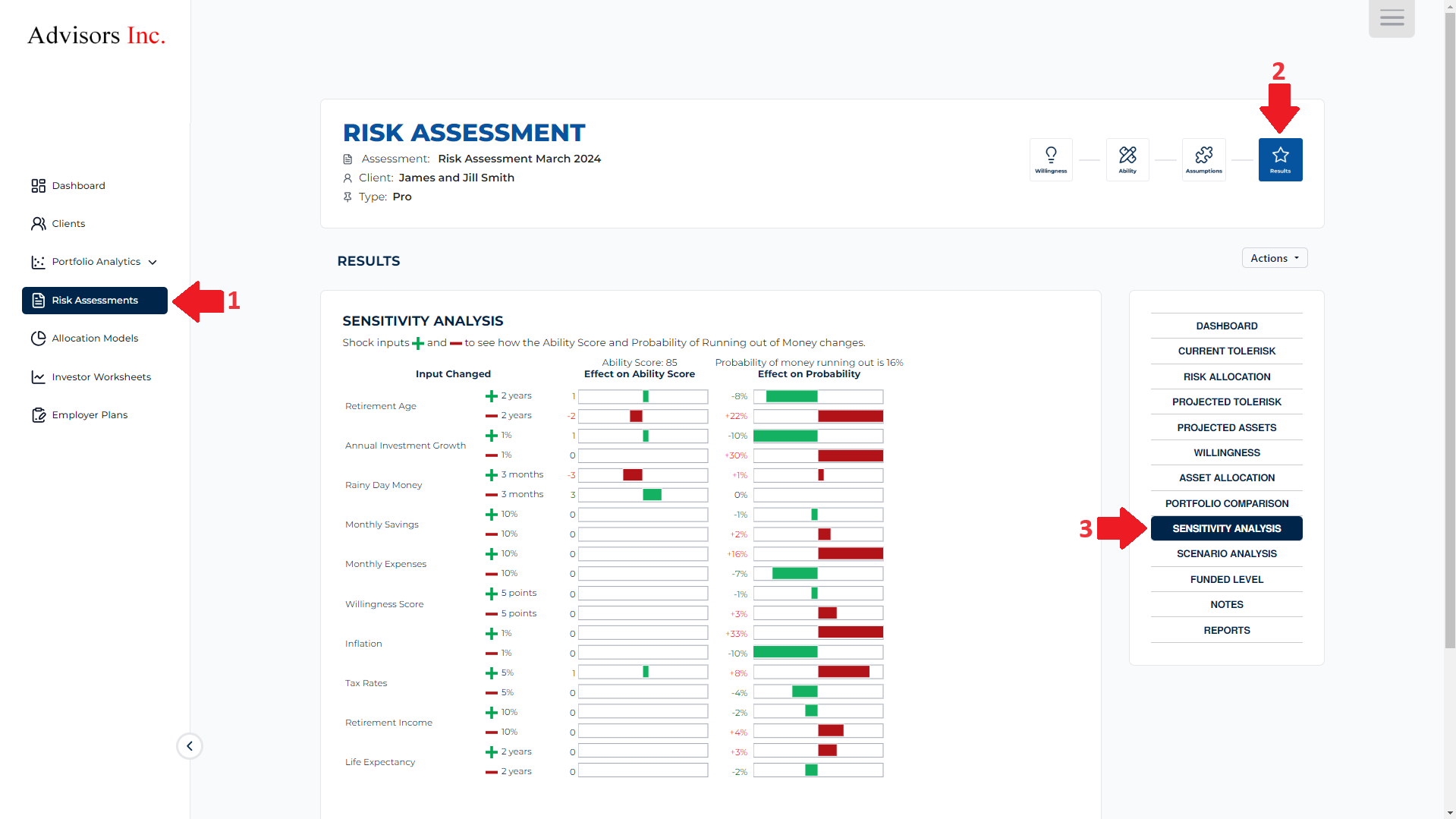
Task: Open the Assumptions puzzle icon step
Action: 1203,159
